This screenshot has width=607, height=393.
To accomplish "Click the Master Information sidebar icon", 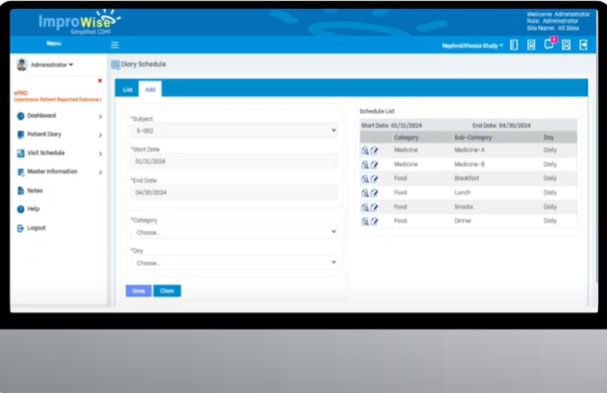I will coord(21,172).
